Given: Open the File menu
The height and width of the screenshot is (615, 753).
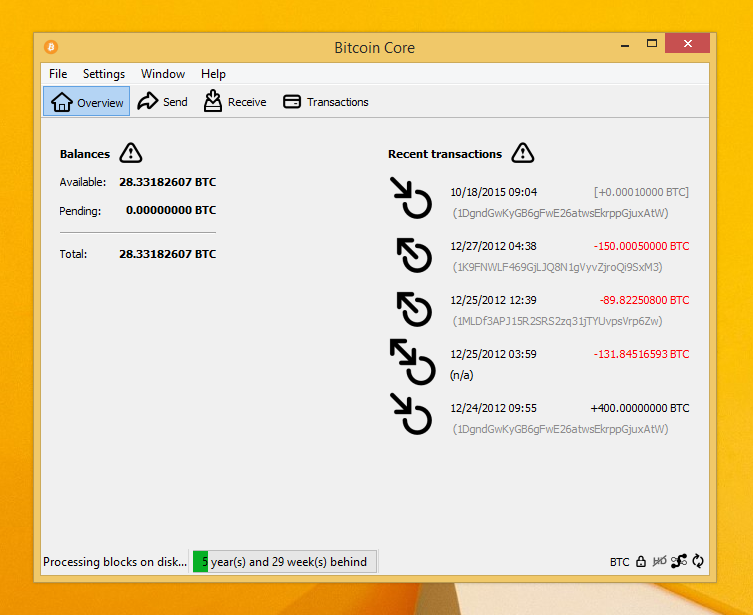Looking at the screenshot, I should (58, 74).
